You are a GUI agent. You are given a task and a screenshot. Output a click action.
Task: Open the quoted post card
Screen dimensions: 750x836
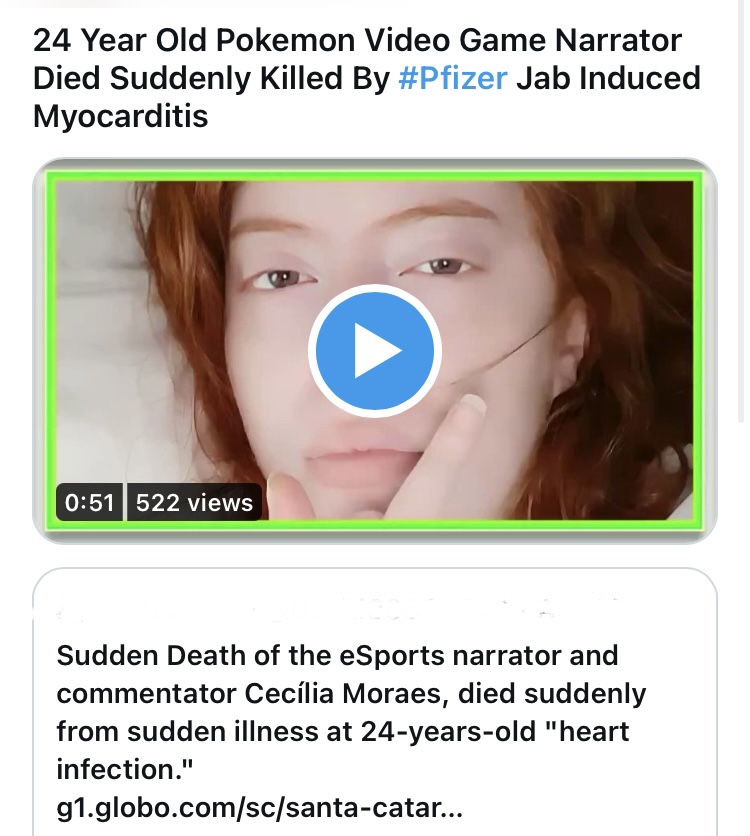374,703
